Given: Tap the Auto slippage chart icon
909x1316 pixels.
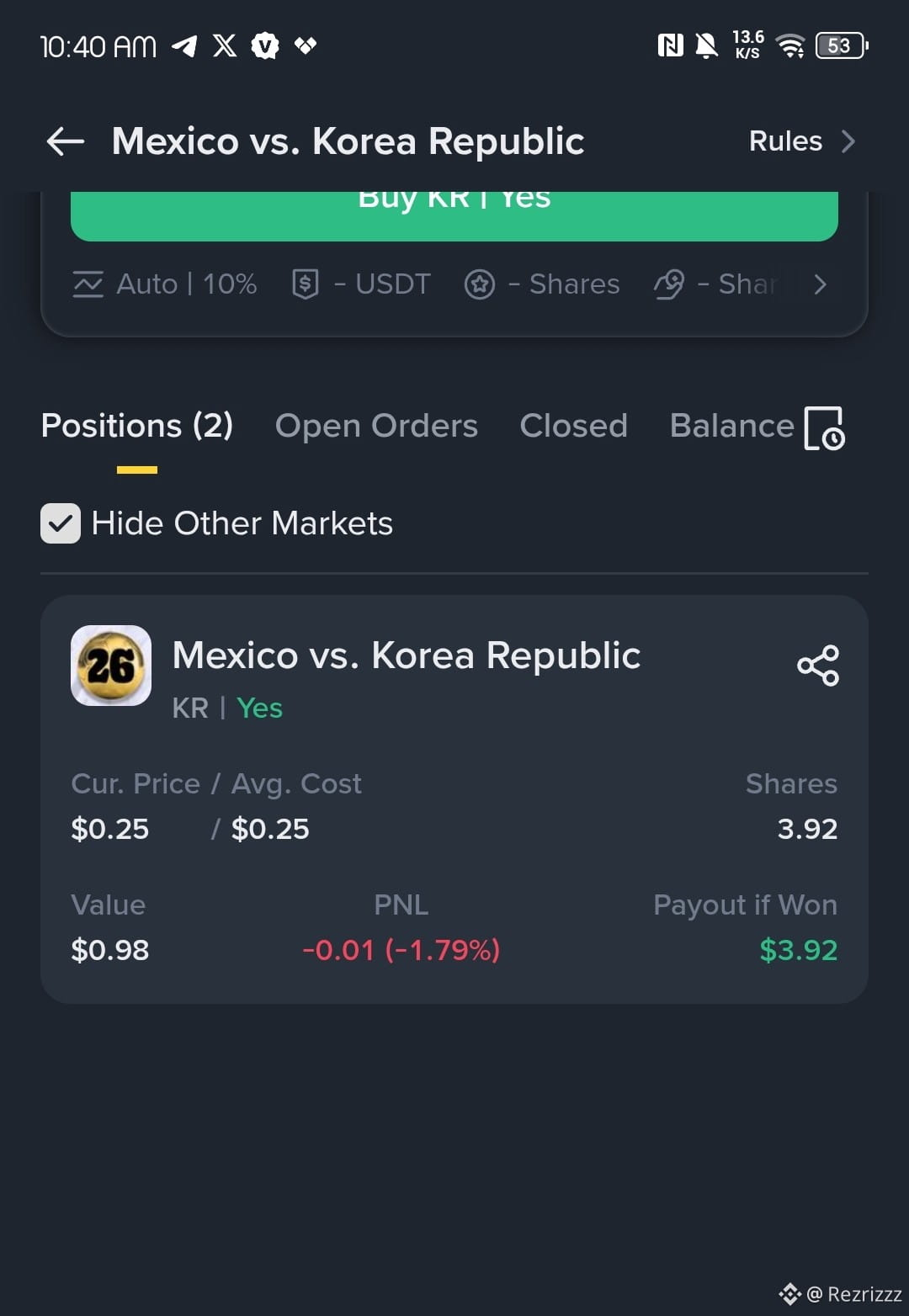Looking at the screenshot, I should (88, 284).
